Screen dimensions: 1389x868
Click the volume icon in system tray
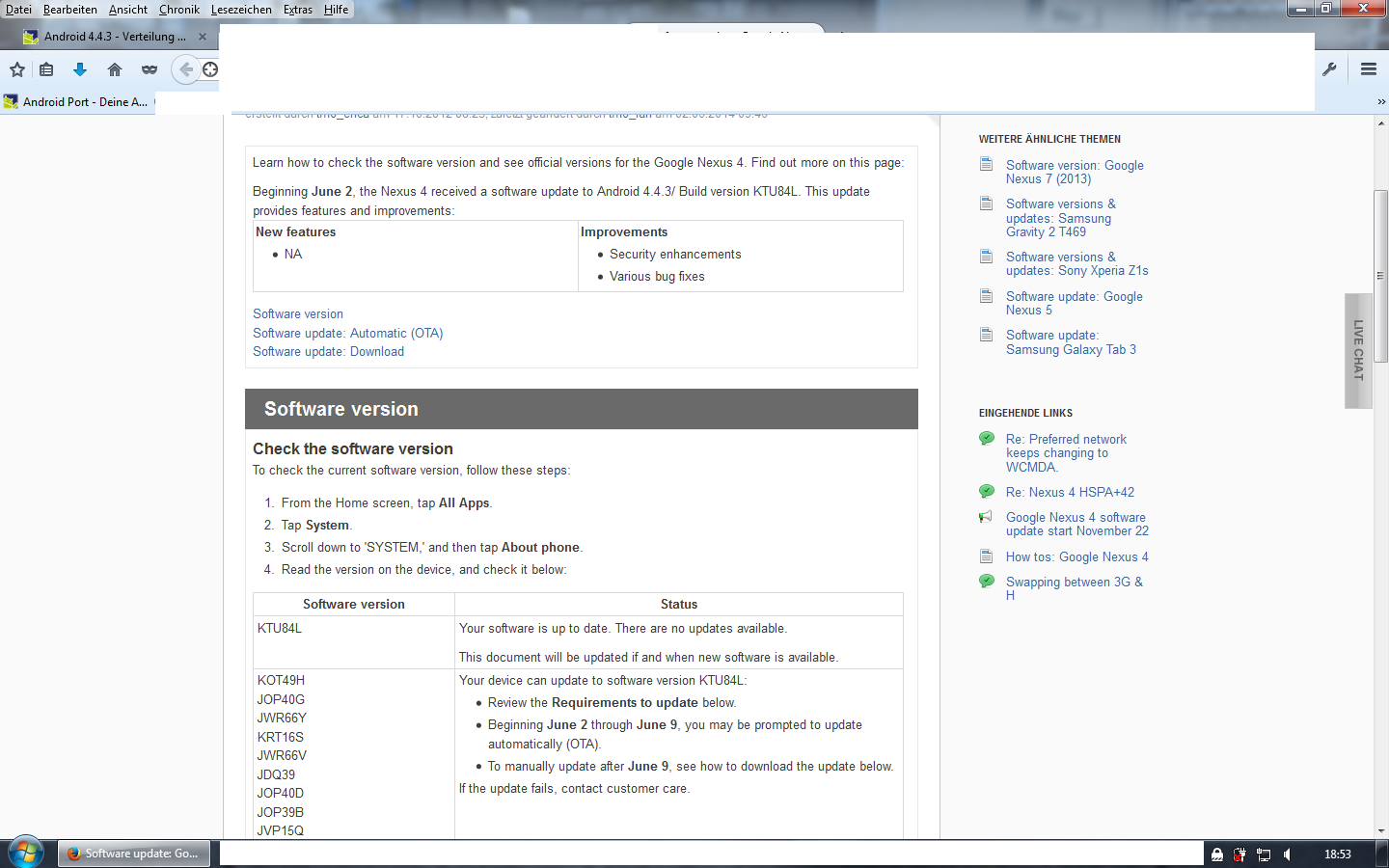coord(1287,854)
